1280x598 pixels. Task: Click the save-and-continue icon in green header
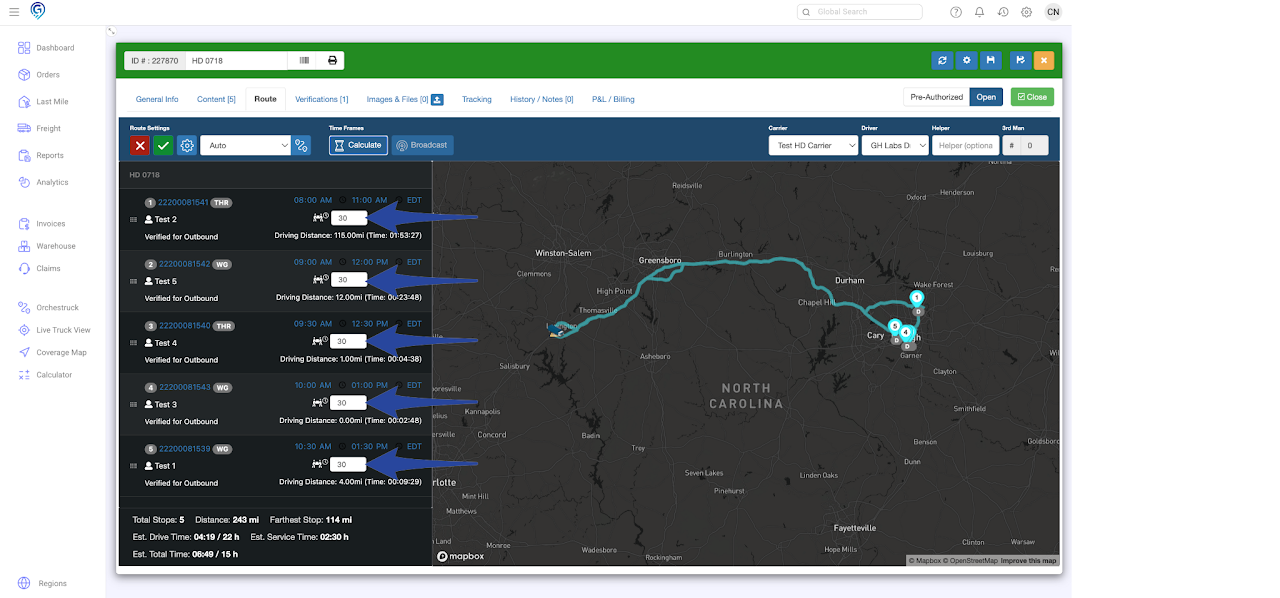[x=1020, y=60]
